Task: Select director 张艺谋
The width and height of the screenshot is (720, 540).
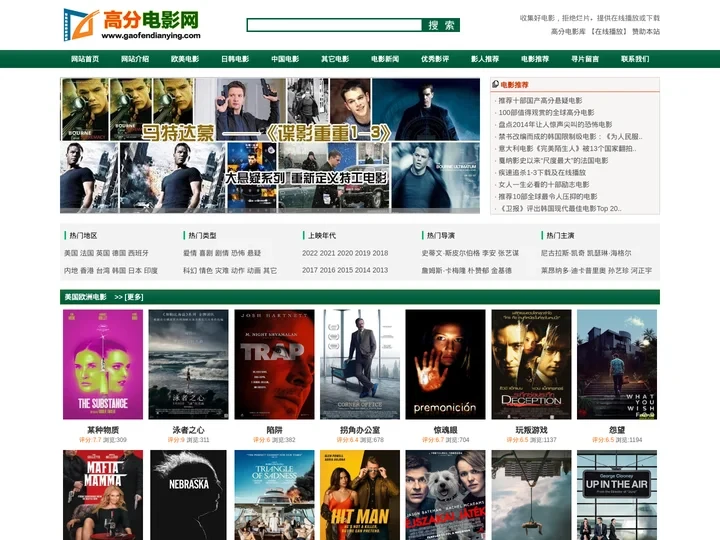Action: (x=509, y=253)
